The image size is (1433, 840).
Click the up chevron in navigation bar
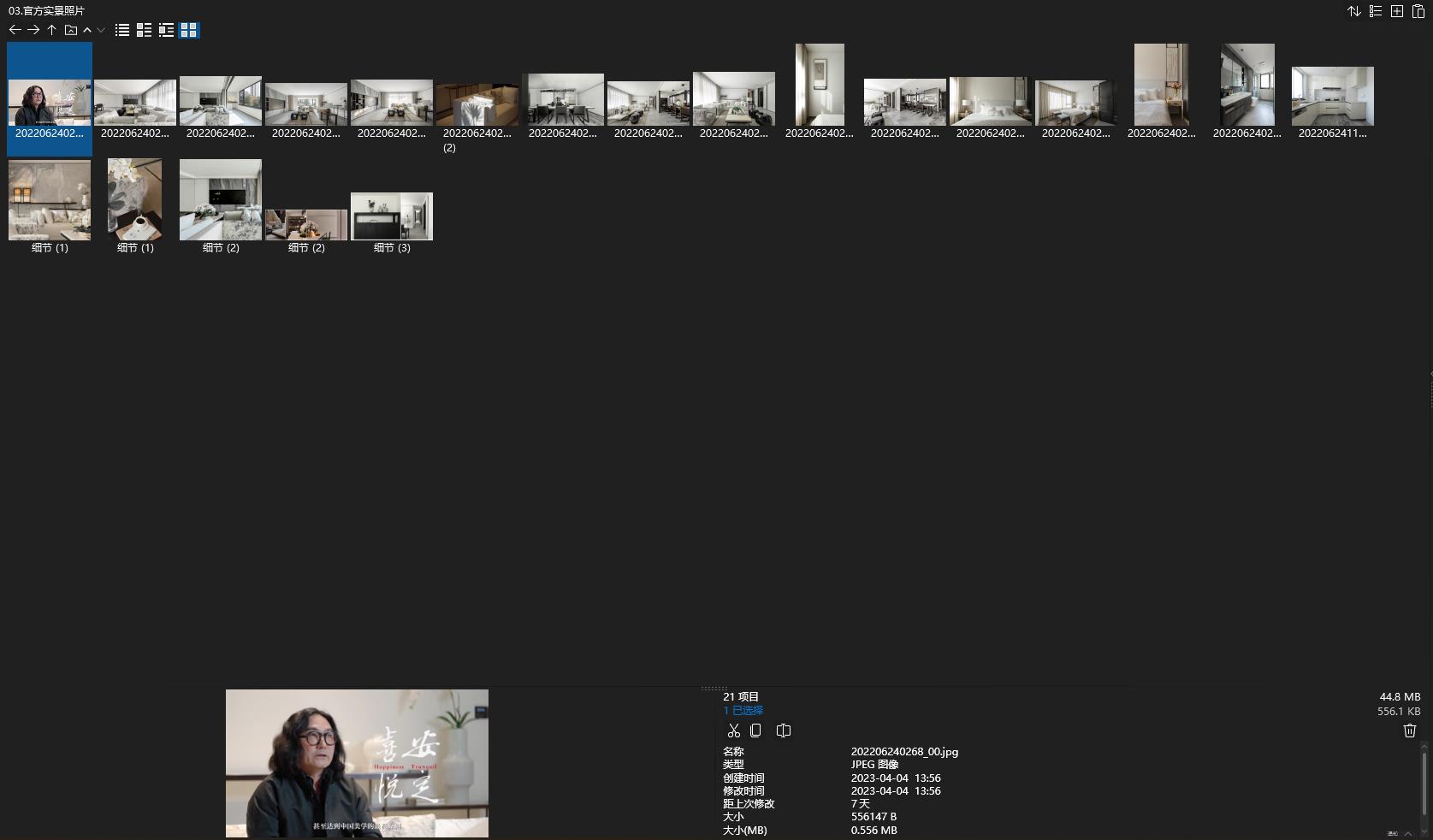pos(87,30)
